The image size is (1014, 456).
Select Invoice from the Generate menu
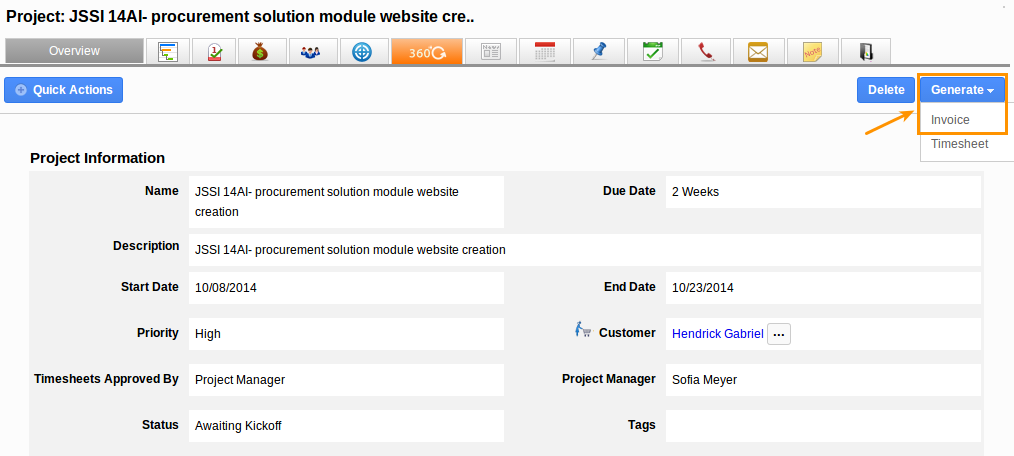(x=950, y=120)
